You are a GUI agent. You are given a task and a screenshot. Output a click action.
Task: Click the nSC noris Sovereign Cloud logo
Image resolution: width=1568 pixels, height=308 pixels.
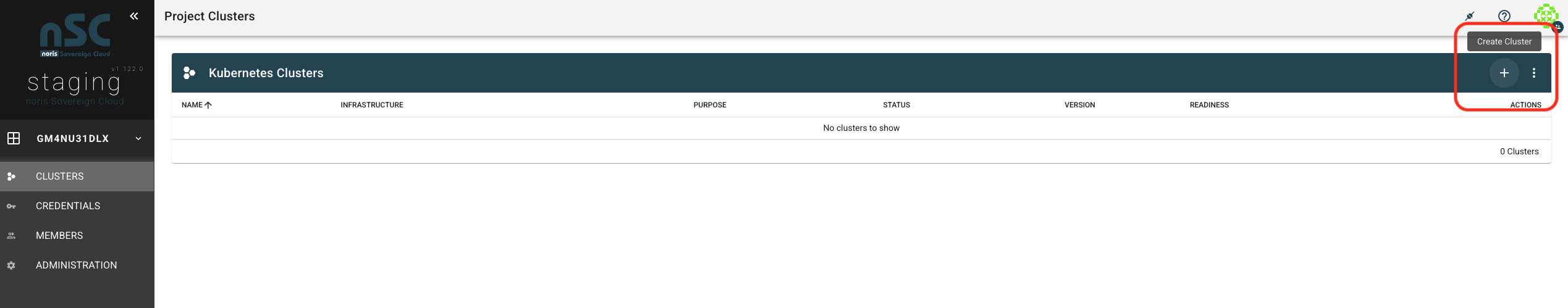[x=75, y=36]
